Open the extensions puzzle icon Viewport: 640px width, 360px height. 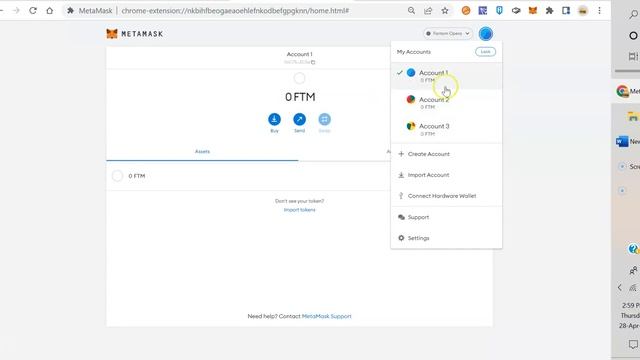[x=549, y=11]
